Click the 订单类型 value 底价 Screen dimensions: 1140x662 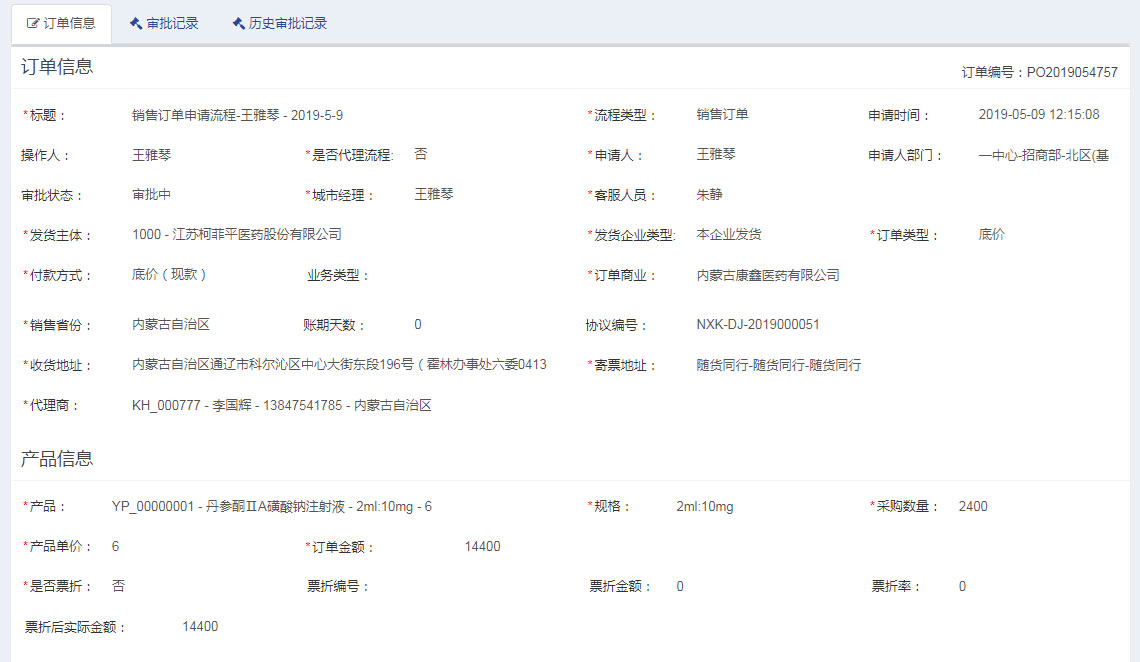pyautogui.click(x=991, y=234)
